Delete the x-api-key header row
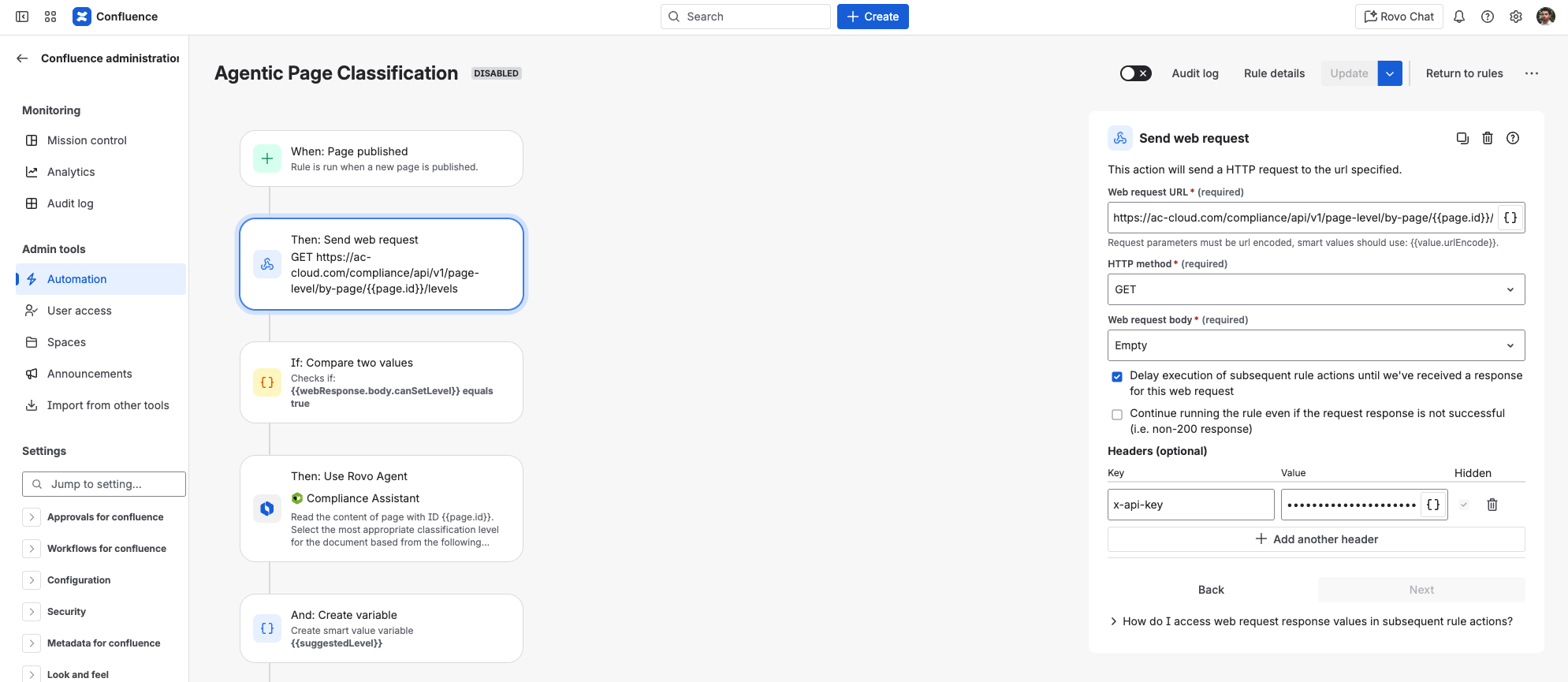Screen dimensions: 1568x682 tap(1492, 505)
